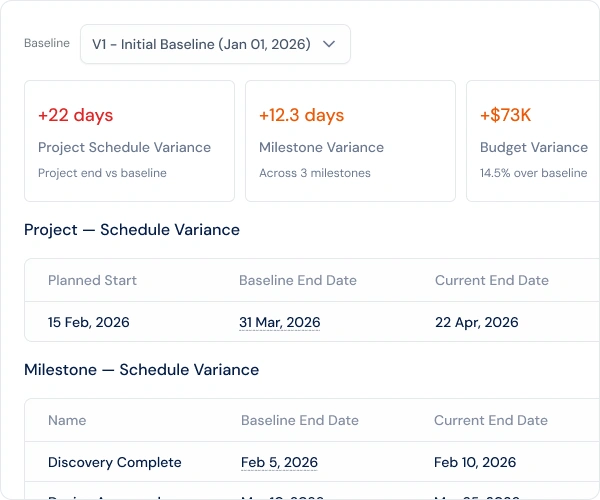Click the underlined Feb 5, 2026 date
This screenshot has width=600, height=500.
click(279, 463)
